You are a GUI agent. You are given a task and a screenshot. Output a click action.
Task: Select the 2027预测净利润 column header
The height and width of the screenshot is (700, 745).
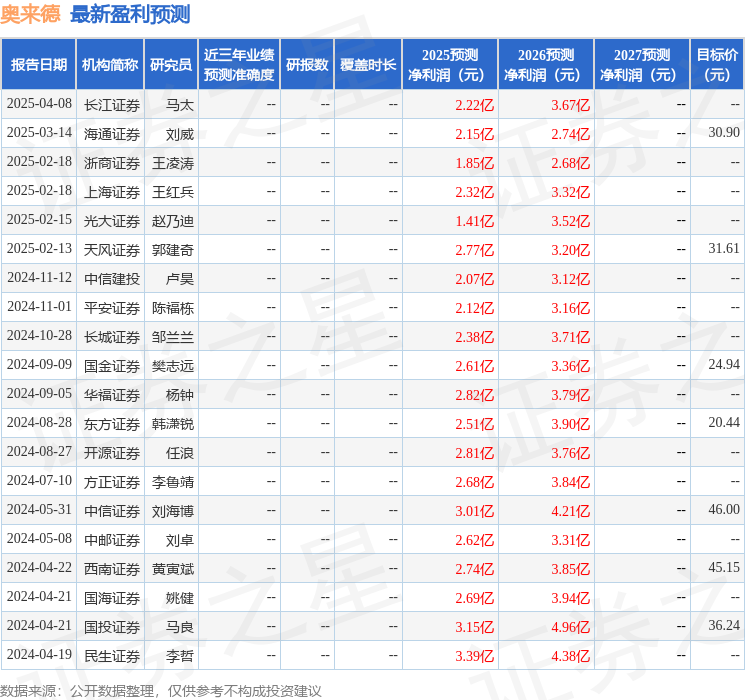(x=642, y=65)
